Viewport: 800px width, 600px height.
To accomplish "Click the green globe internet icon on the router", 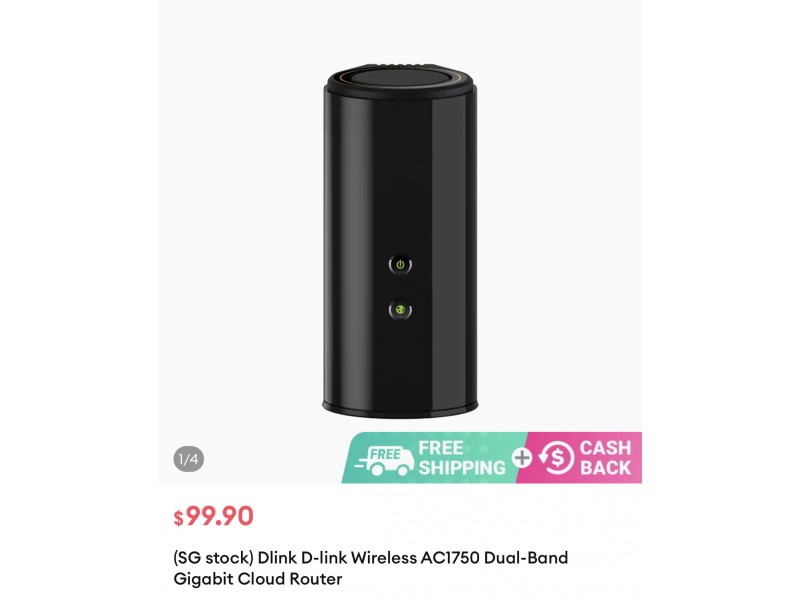I will pos(401,310).
